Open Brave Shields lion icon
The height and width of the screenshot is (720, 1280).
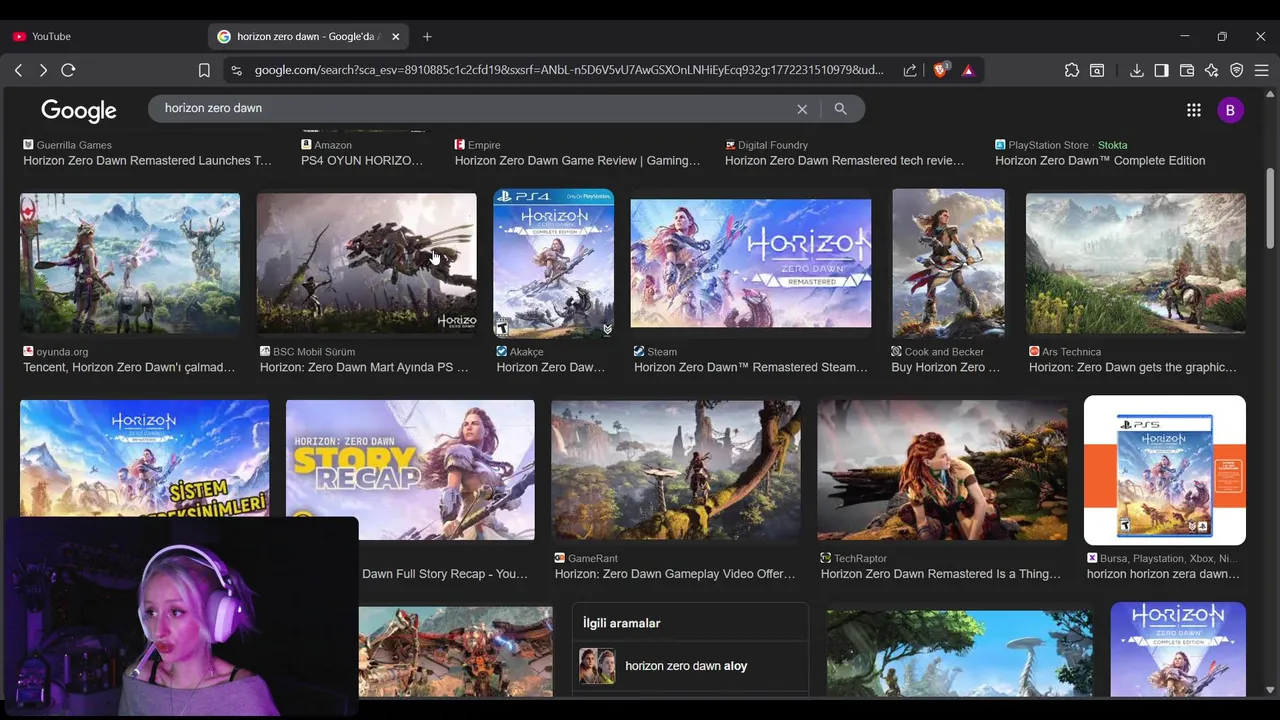click(941, 70)
